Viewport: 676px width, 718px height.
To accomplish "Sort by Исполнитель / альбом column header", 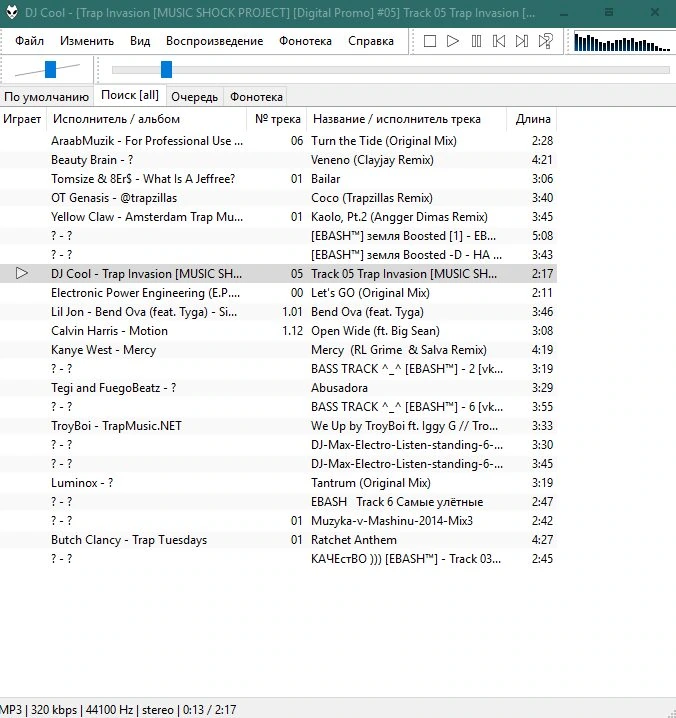I will (147, 119).
